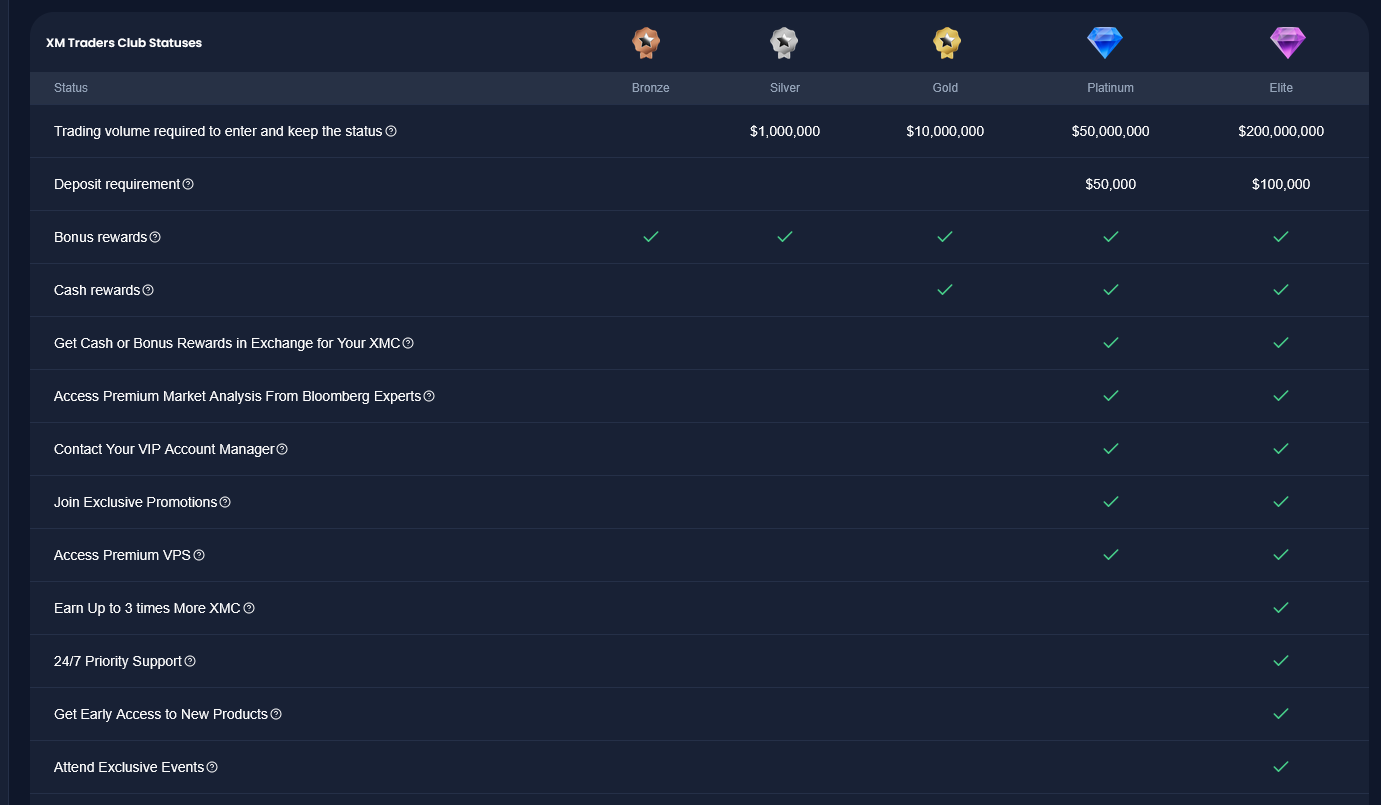Click Platinum checkmark in VIP Account Manager row
The height and width of the screenshot is (805, 1381).
[x=1110, y=448]
